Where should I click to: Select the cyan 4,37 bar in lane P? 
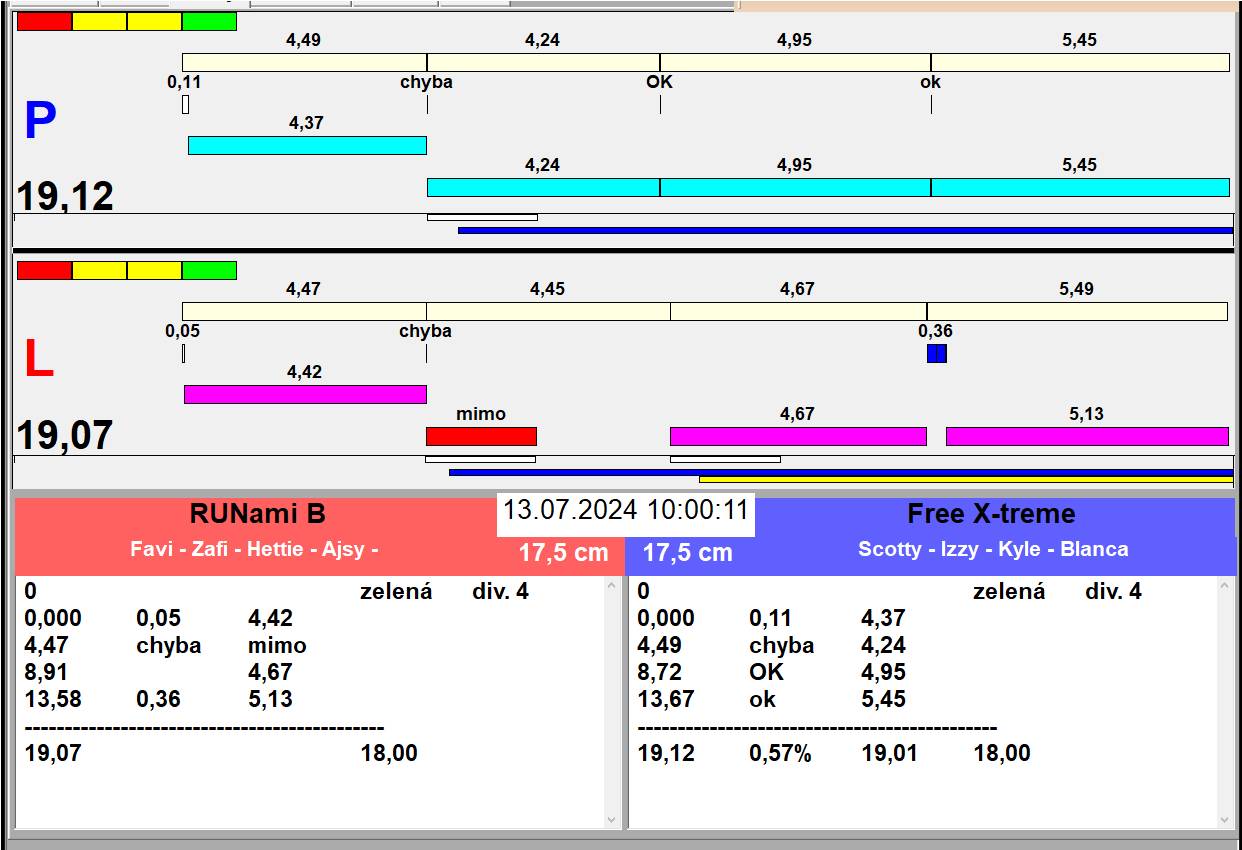pyautogui.click(x=307, y=145)
